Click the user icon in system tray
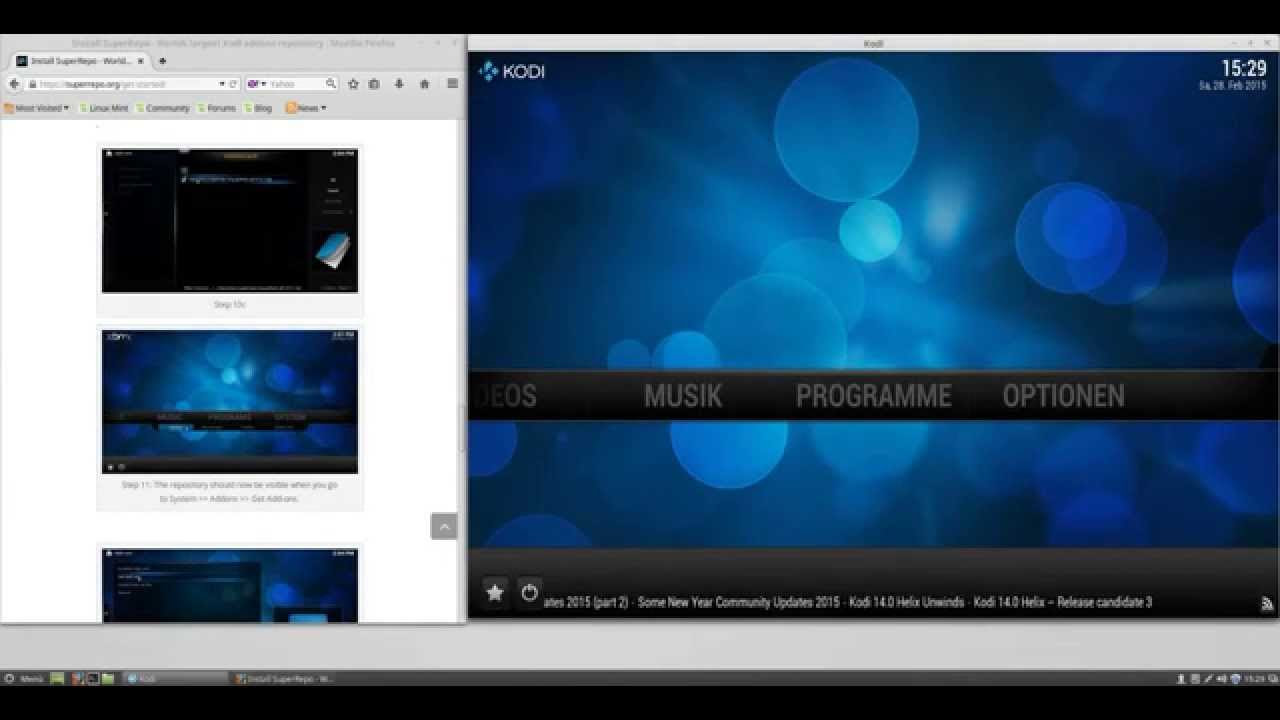 [1182, 678]
